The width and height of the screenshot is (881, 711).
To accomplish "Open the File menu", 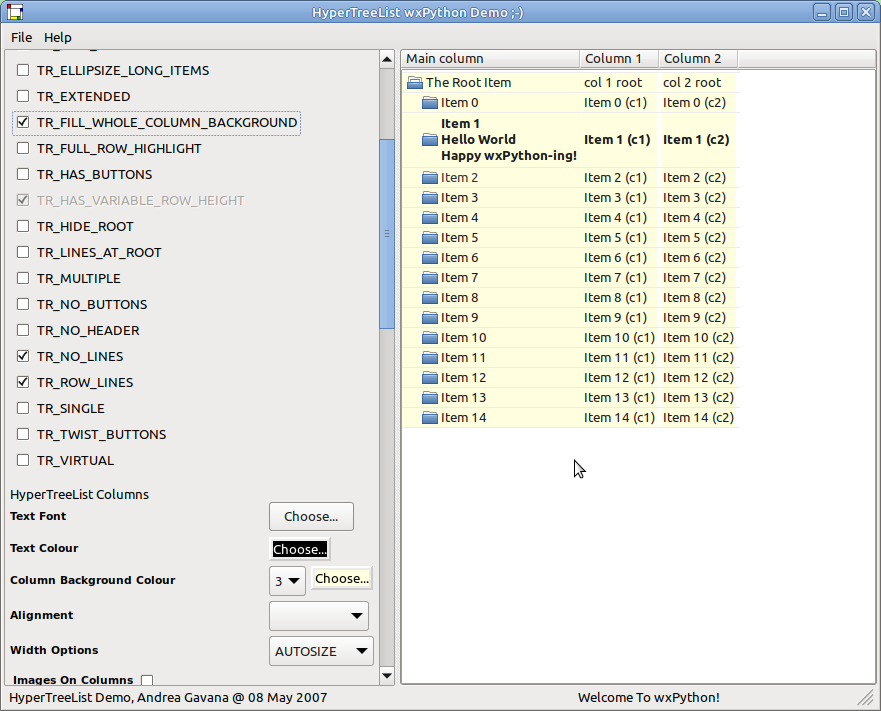I will [21, 37].
